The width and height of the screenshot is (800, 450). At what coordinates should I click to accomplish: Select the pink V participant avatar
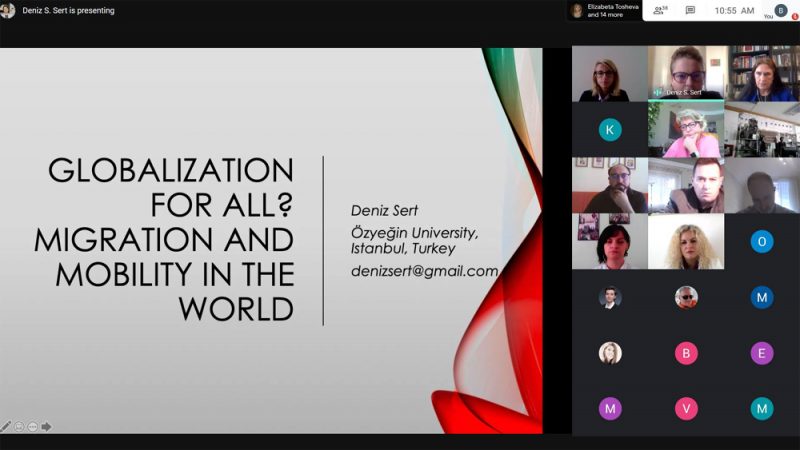pos(686,409)
